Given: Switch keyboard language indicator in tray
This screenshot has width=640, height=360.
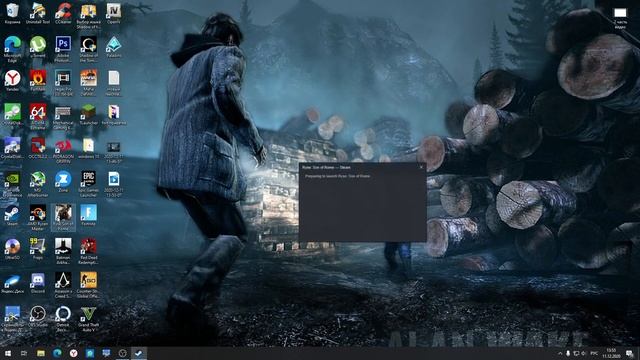Looking at the screenshot, I should pyautogui.click(x=594, y=353).
